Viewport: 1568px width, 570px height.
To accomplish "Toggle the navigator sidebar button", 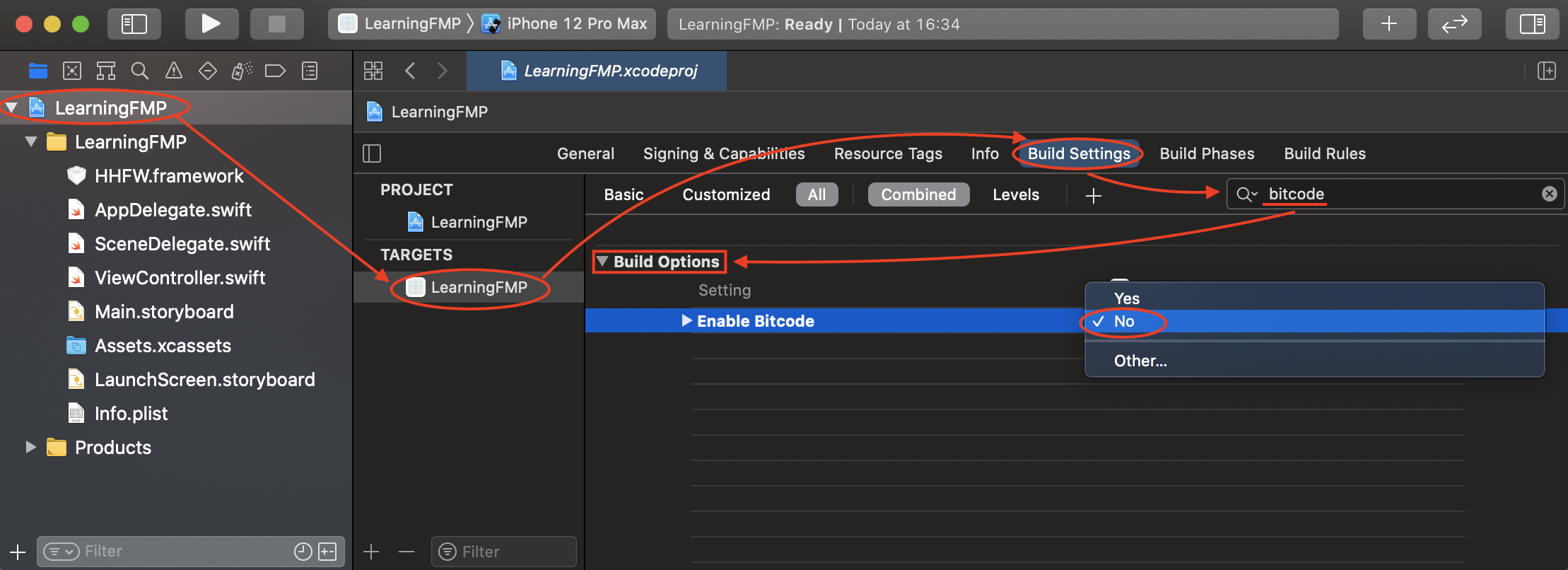I will (x=134, y=24).
